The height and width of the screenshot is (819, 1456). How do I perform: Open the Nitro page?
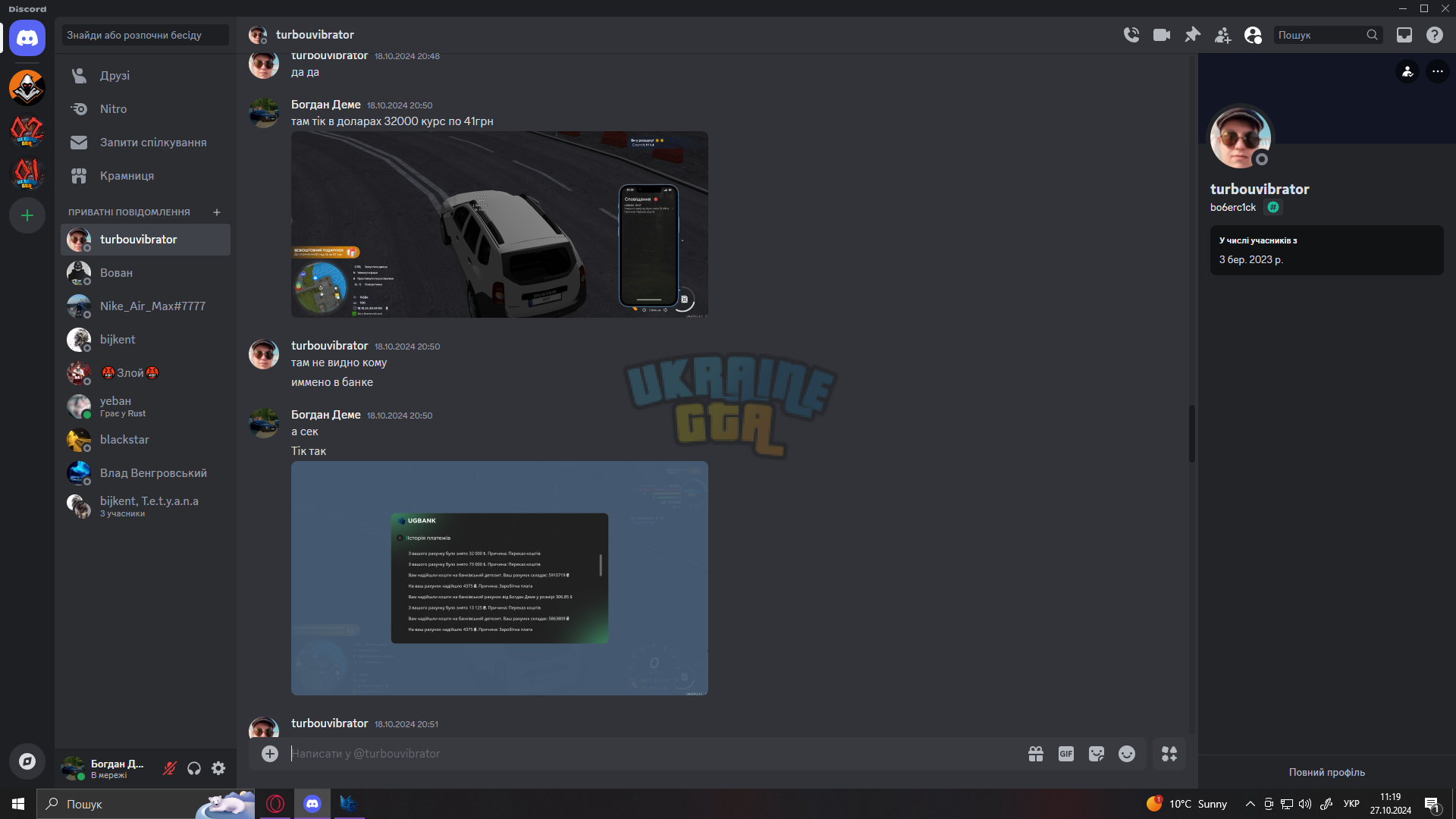[x=146, y=109]
